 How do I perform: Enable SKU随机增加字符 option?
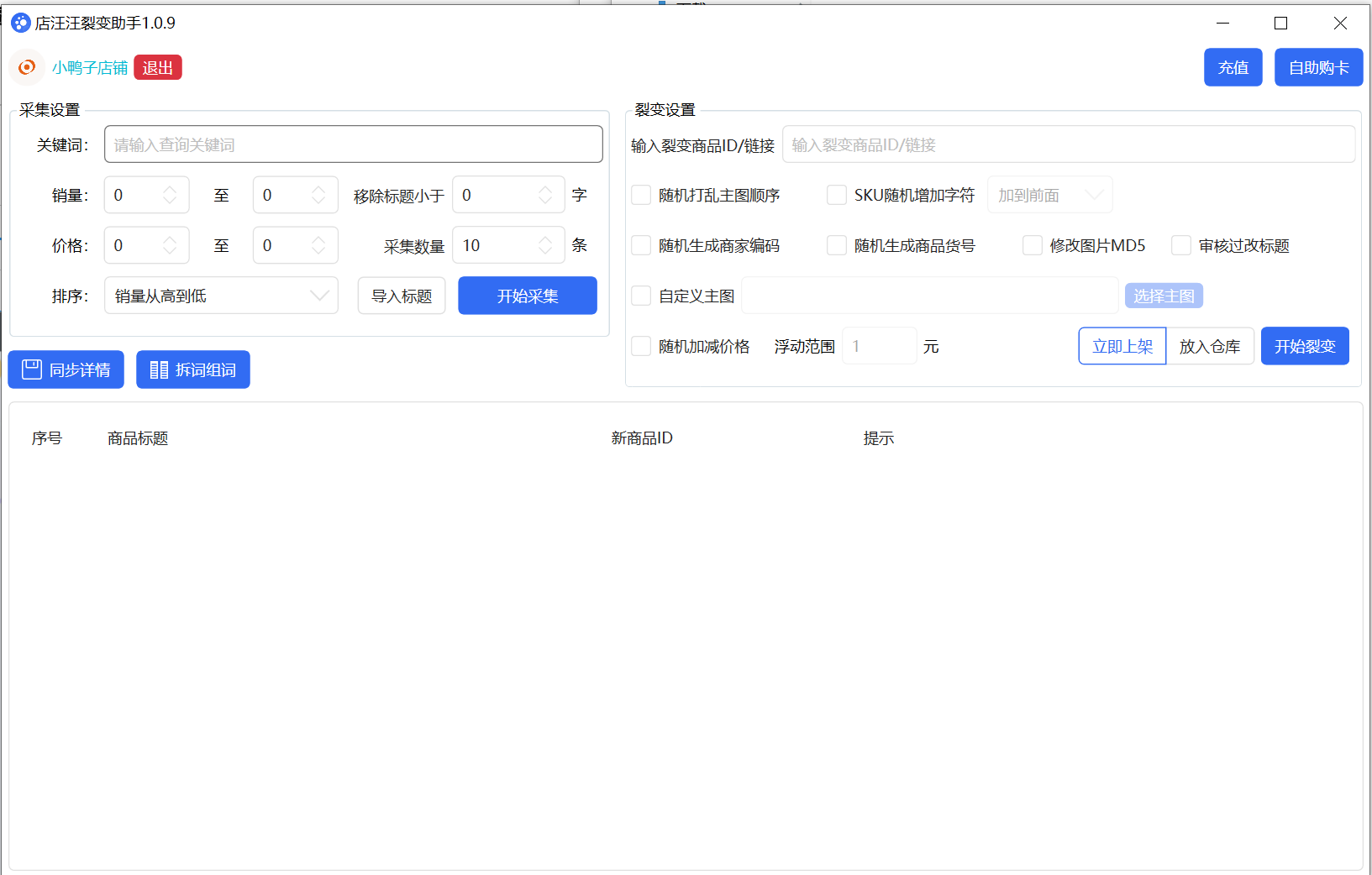[837, 194]
